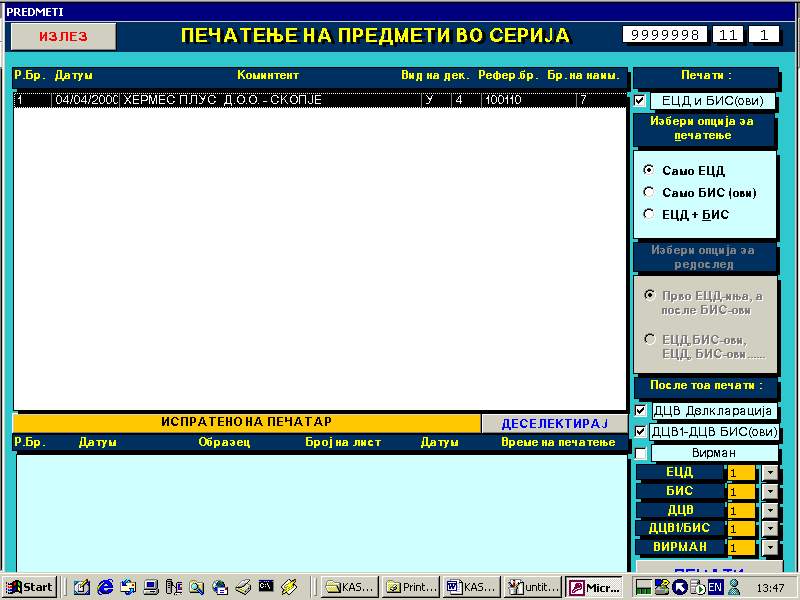Open the Windows Start menu
800x600 pixels.
pyautogui.click(x=30, y=587)
